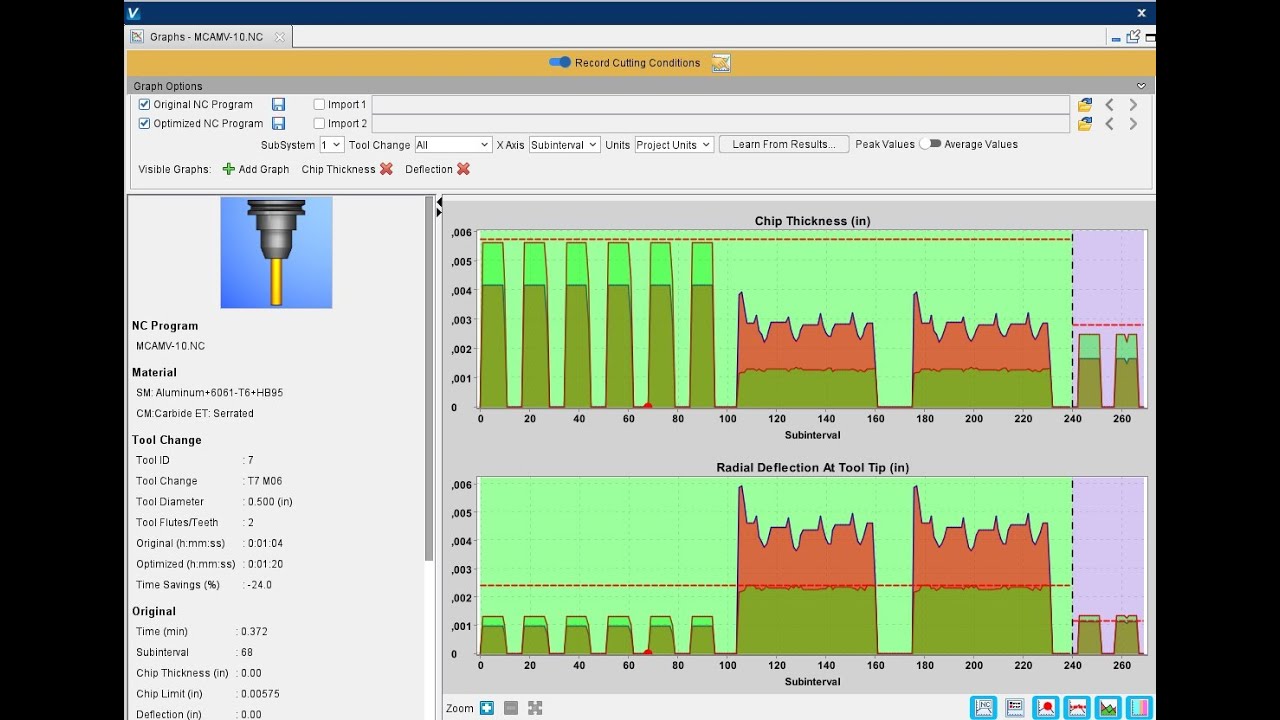This screenshot has width=1280, height=720.
Task: Click red marker on Radial Deflection graph
Action: click(648, 653)
